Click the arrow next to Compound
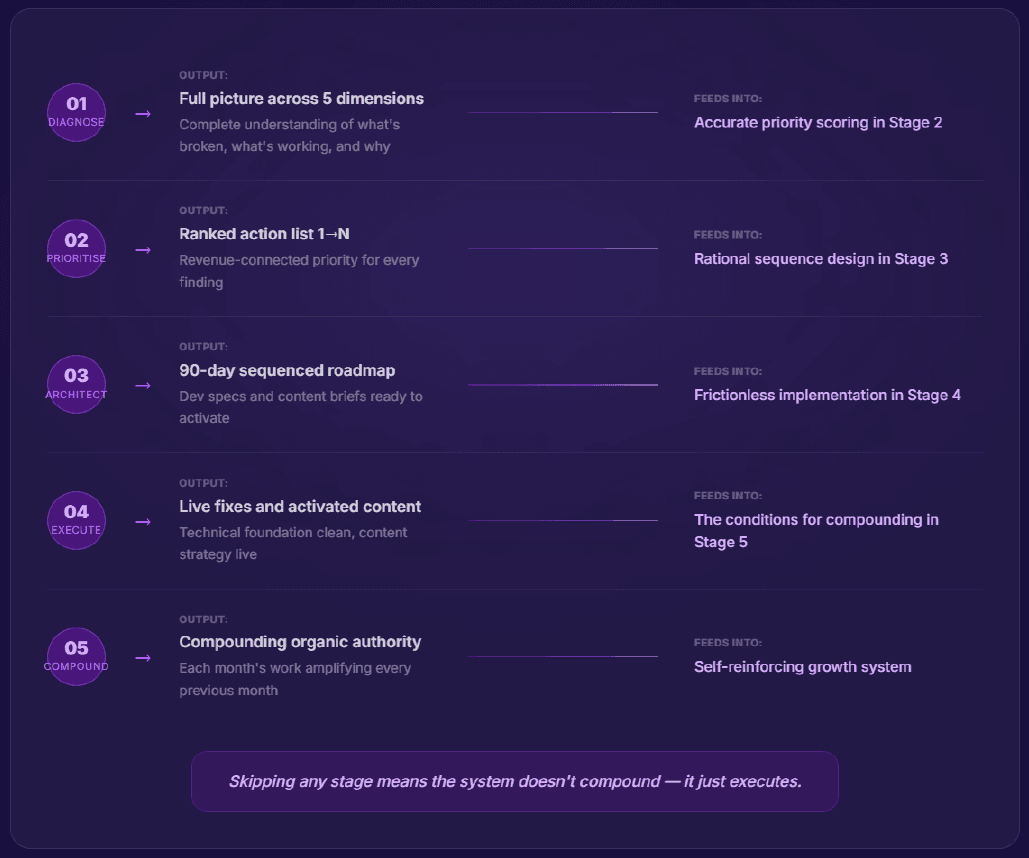 [143, 658]
